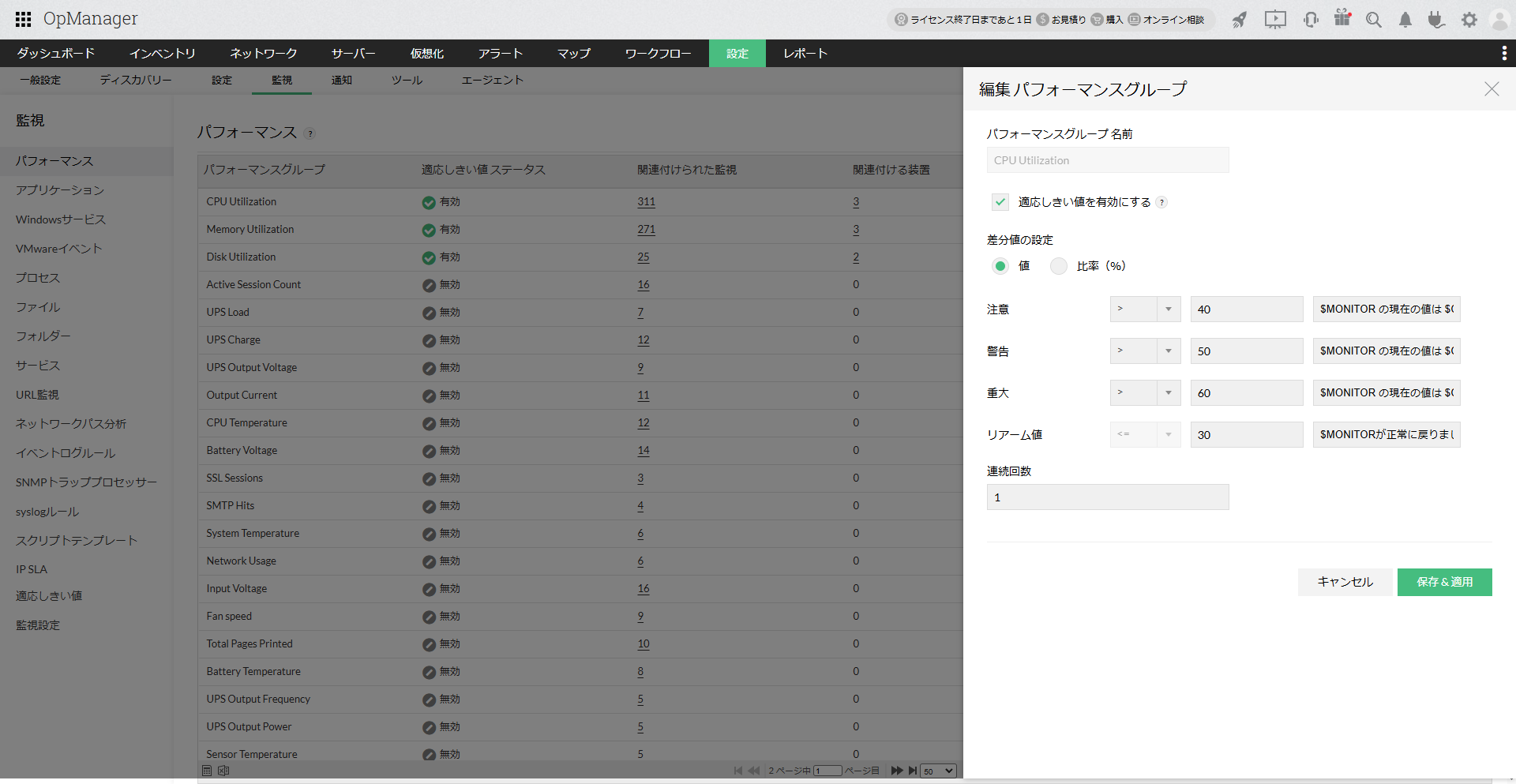This screenshot has width=1516, height=784.
Task: Switch to the ディスカバリー sub-tab
Action: click(x=136, y=80)
